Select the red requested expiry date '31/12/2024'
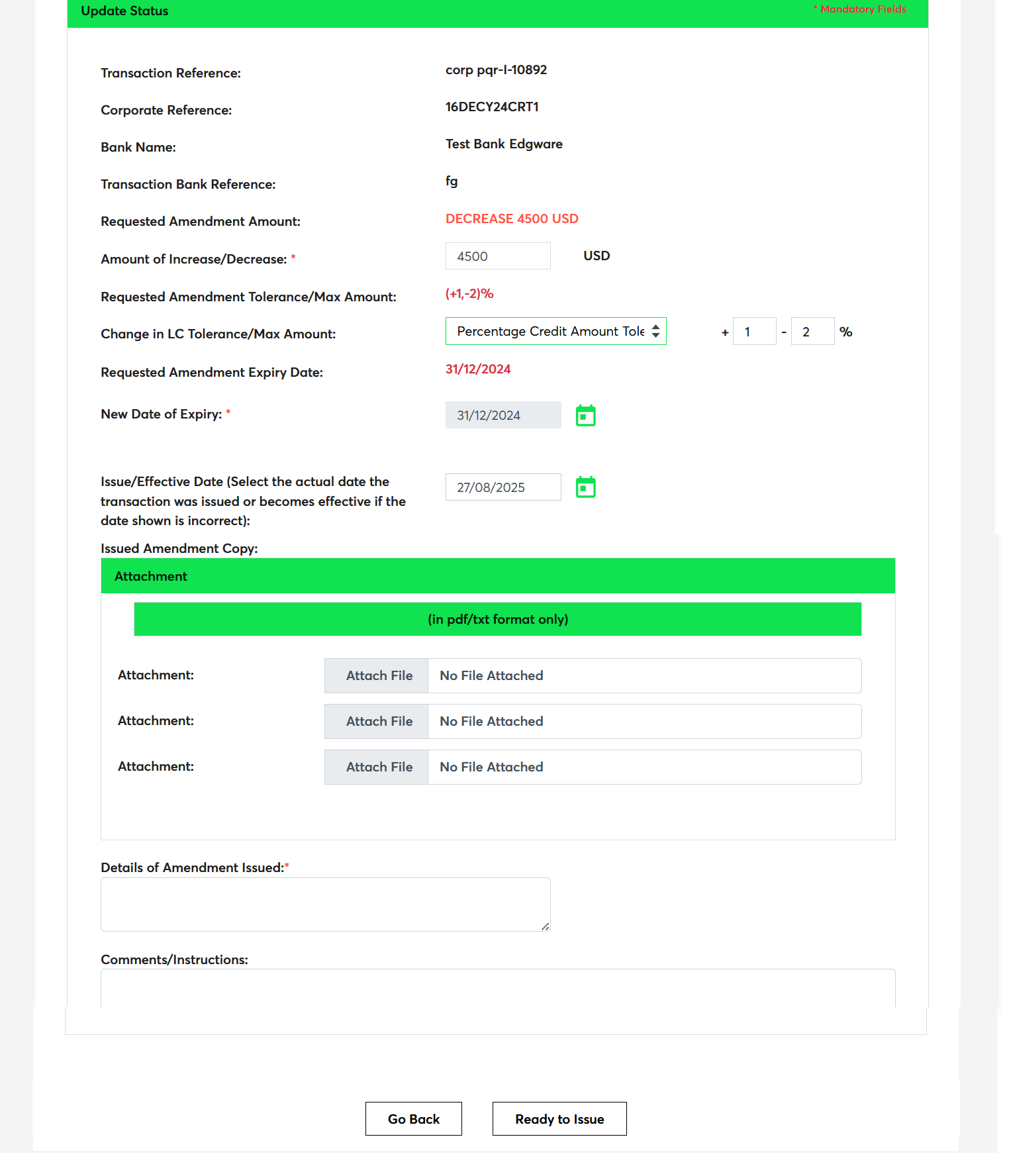This screenshot has width=1009, height=1176. point(478,369)
